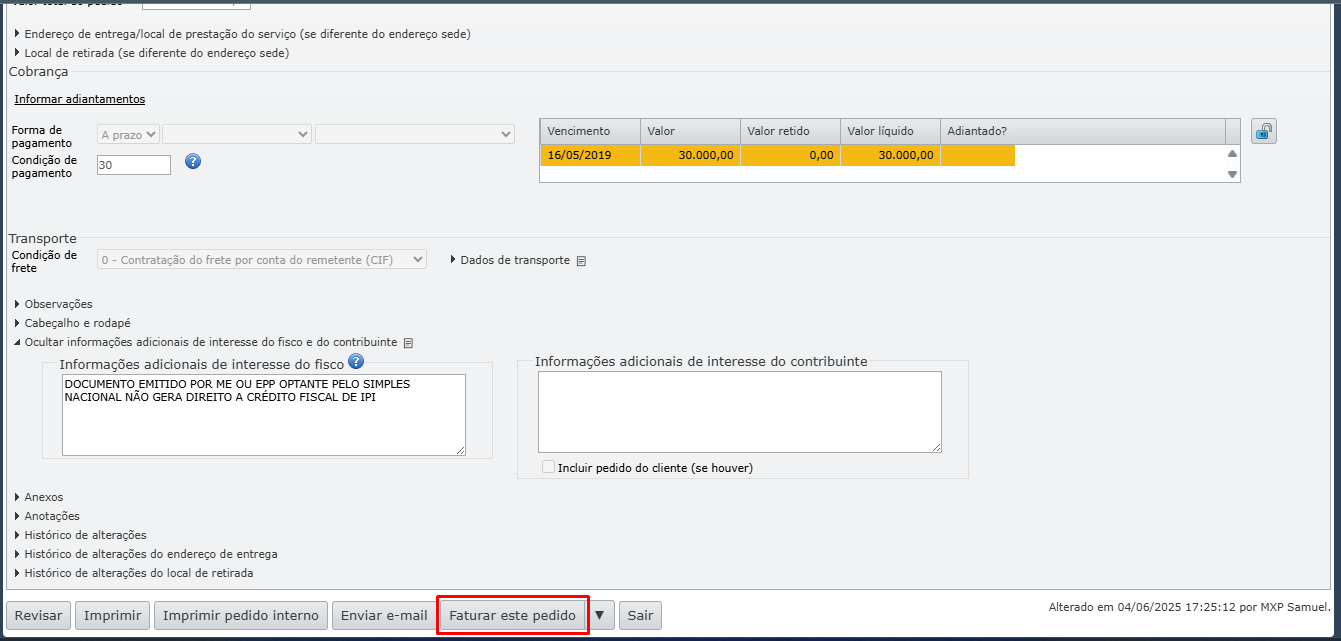The image size is (1341, 641).
Task: Open arrow dropdown next to Faturar este pedido
Action: (600, 615)
